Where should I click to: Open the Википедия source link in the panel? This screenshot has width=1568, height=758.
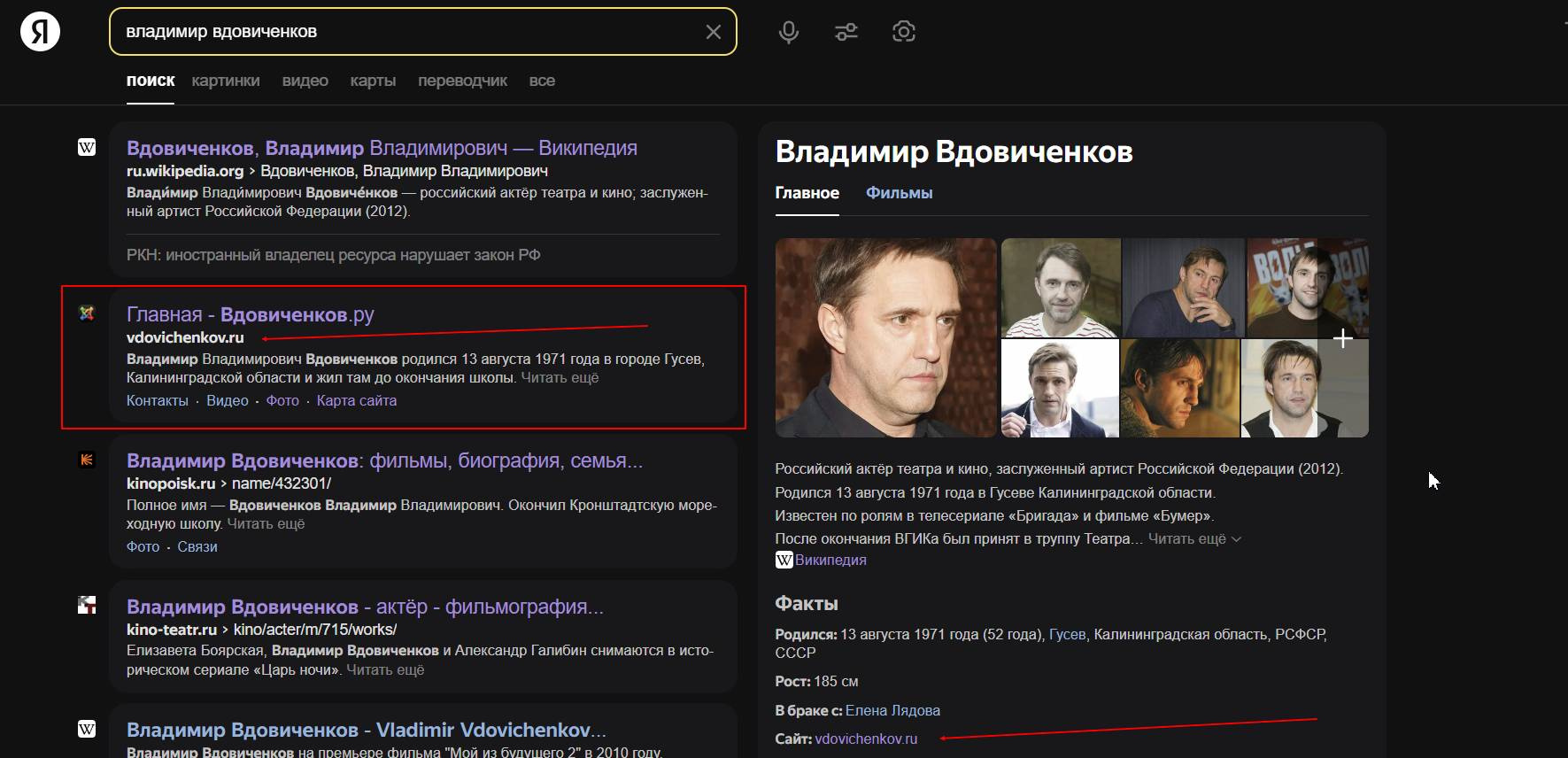pos(830,560)
